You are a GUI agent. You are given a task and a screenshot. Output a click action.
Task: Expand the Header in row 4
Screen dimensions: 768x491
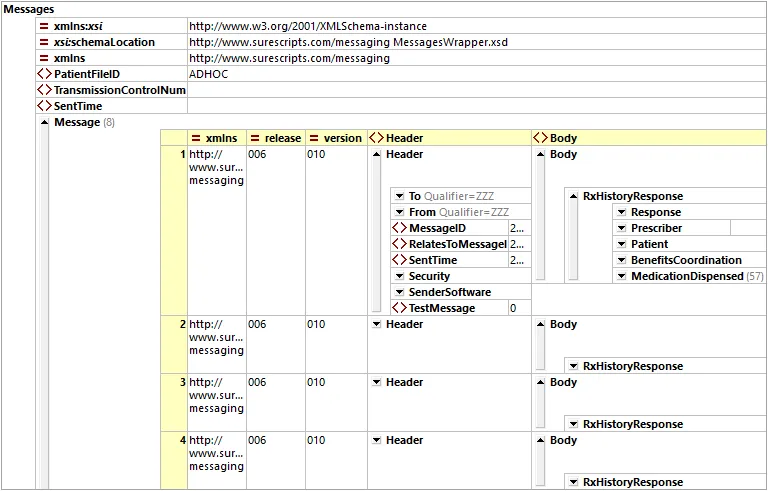[x=376, y=440]
